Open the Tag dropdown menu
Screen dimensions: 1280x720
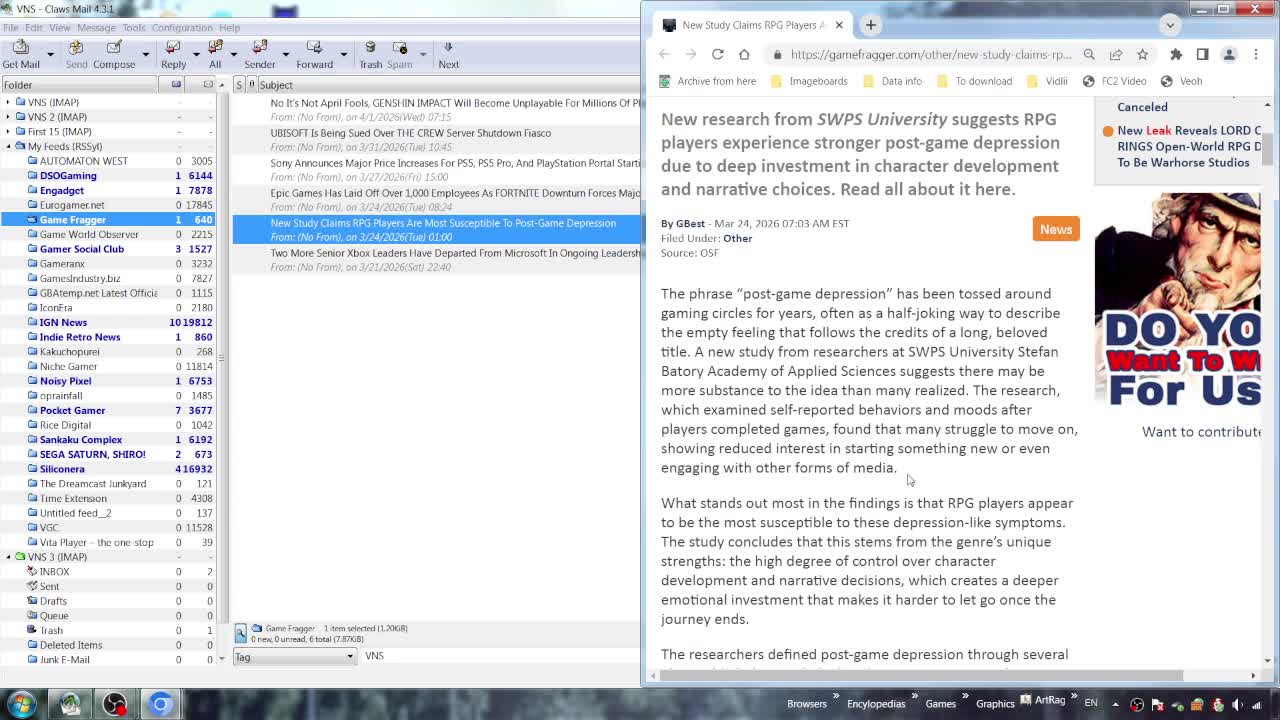295,657
